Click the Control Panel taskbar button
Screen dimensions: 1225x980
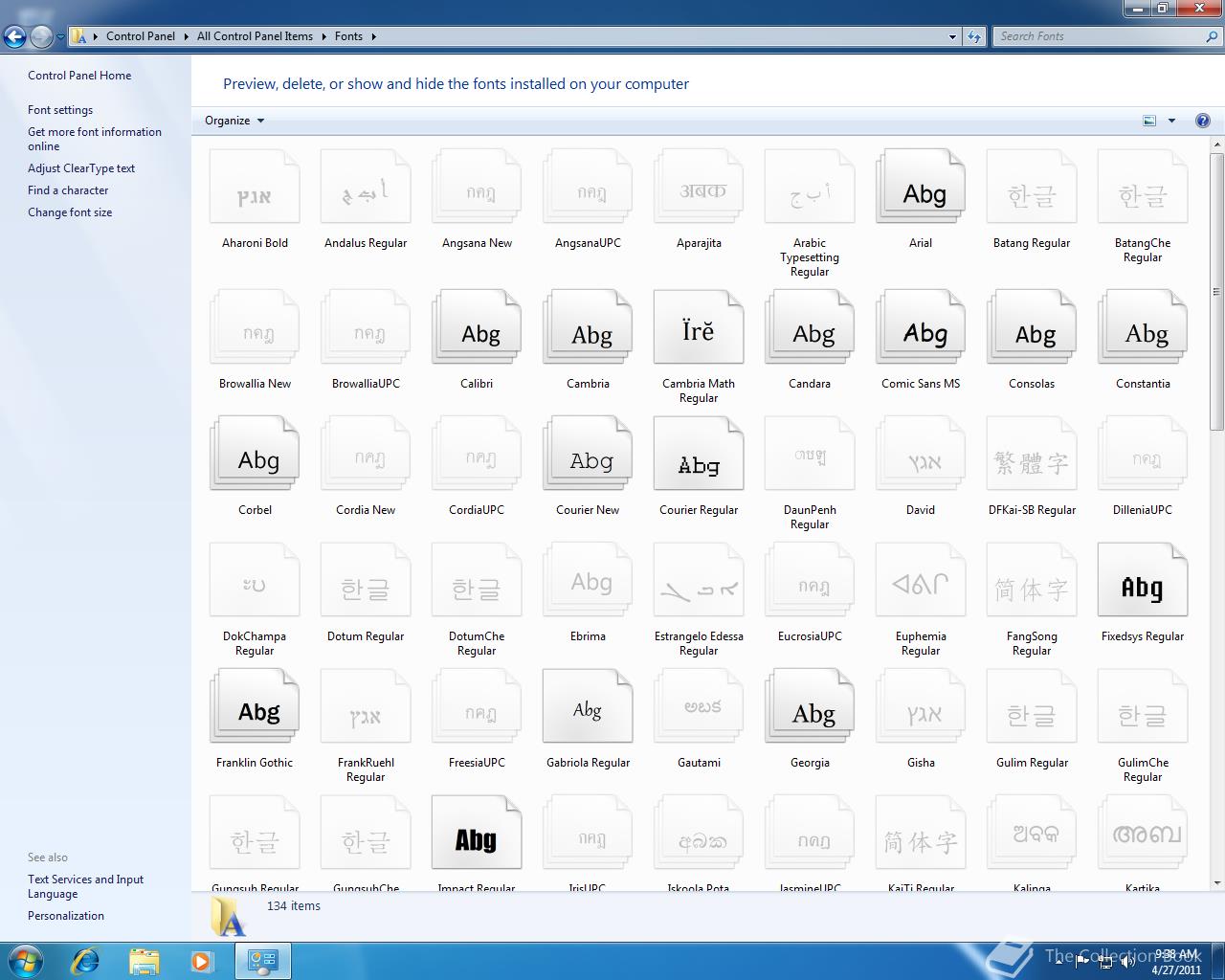262,961
